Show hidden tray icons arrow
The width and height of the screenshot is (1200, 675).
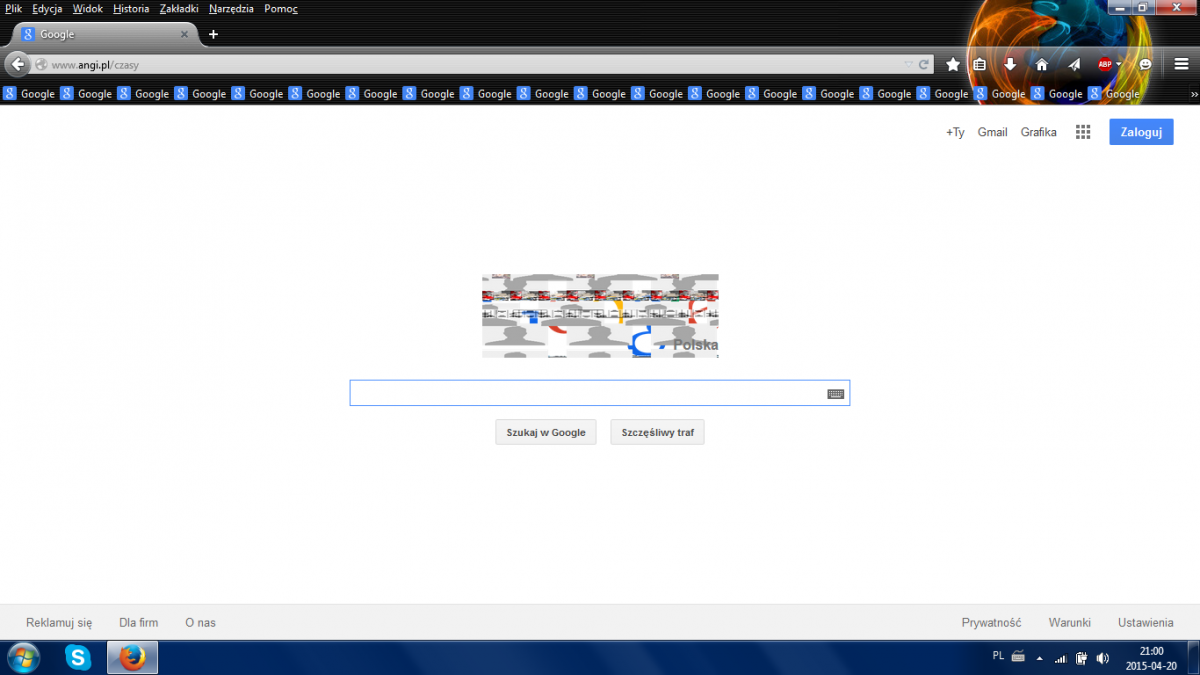point(1040,658)
